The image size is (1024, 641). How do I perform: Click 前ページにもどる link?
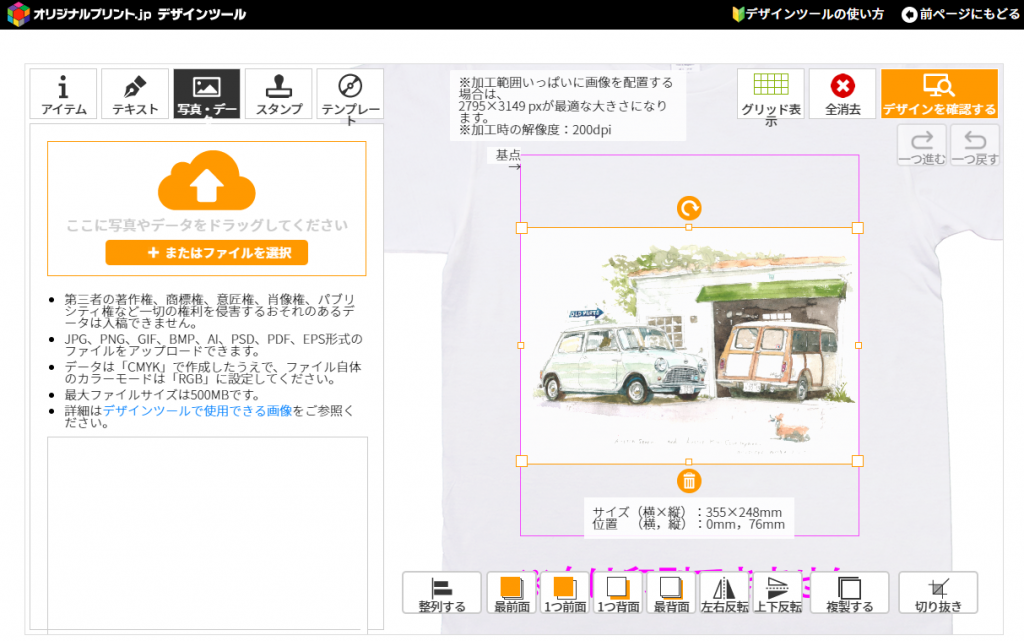pyautogui.click(x=960, y=14)
